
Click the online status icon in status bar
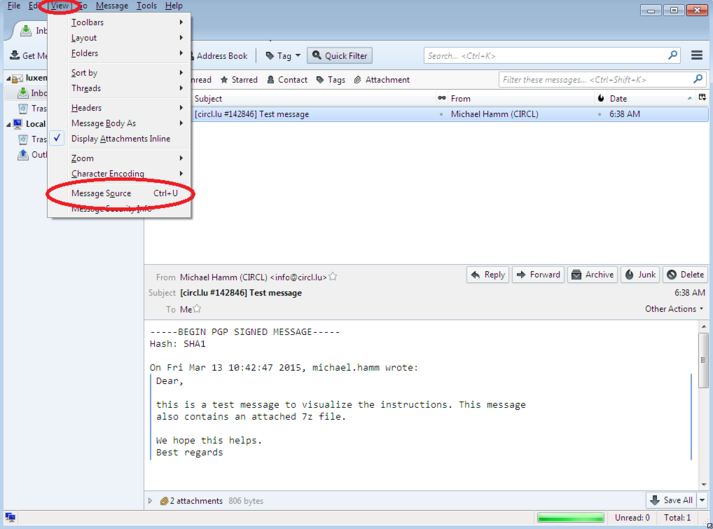point(10,518)
